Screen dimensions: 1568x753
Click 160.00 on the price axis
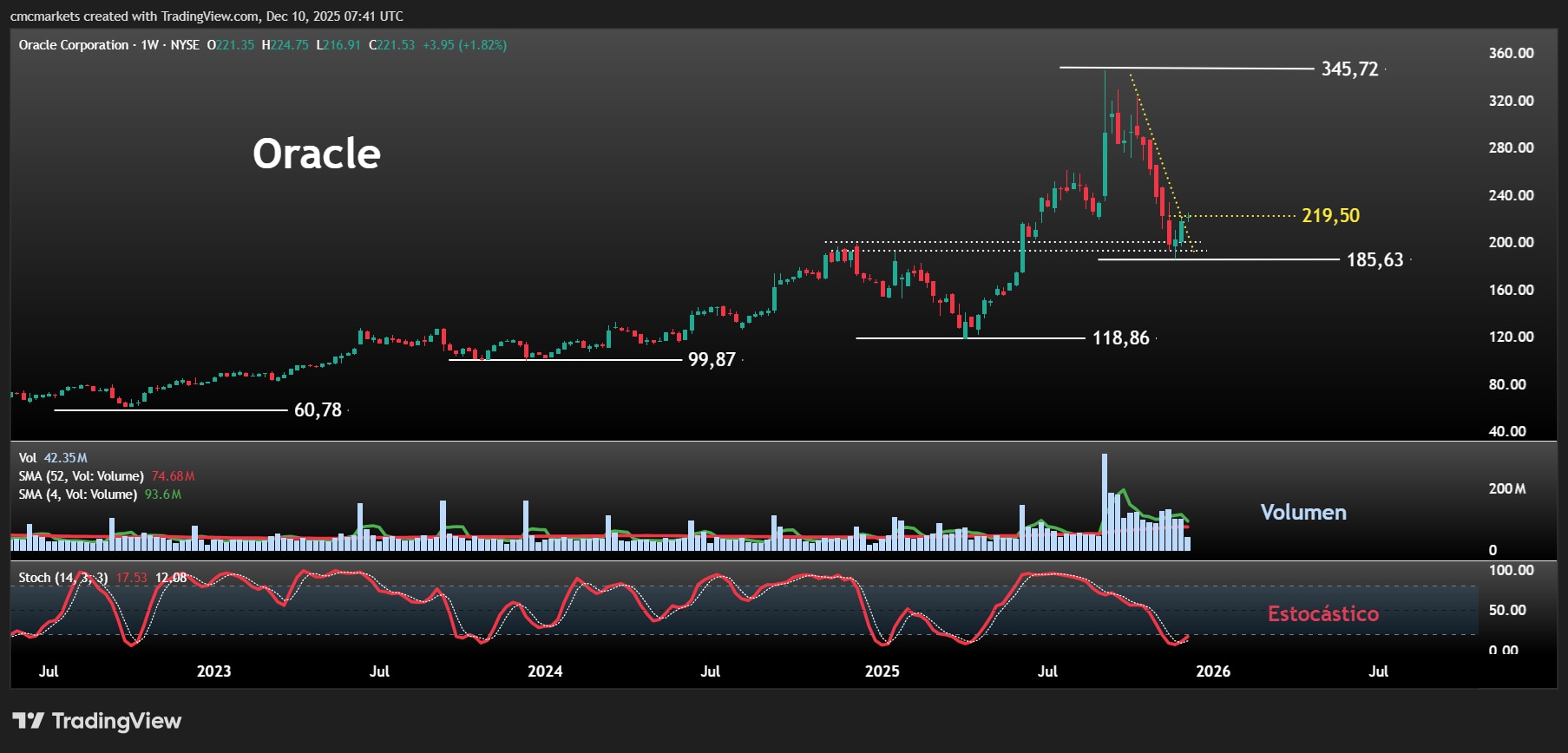(x=1511, y=290)
